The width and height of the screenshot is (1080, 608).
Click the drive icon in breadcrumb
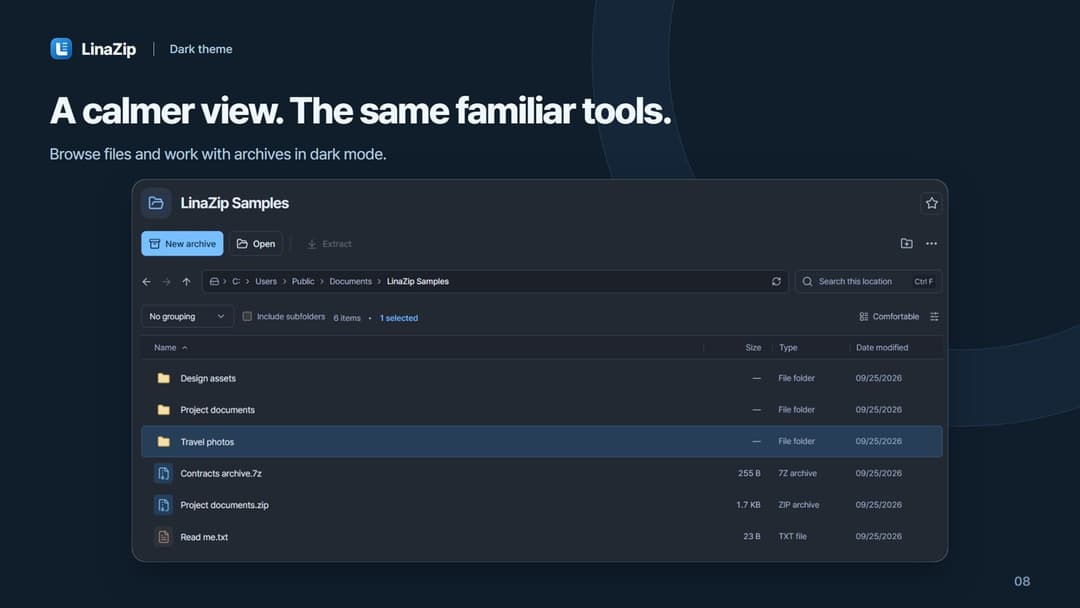tap(214, 282)
